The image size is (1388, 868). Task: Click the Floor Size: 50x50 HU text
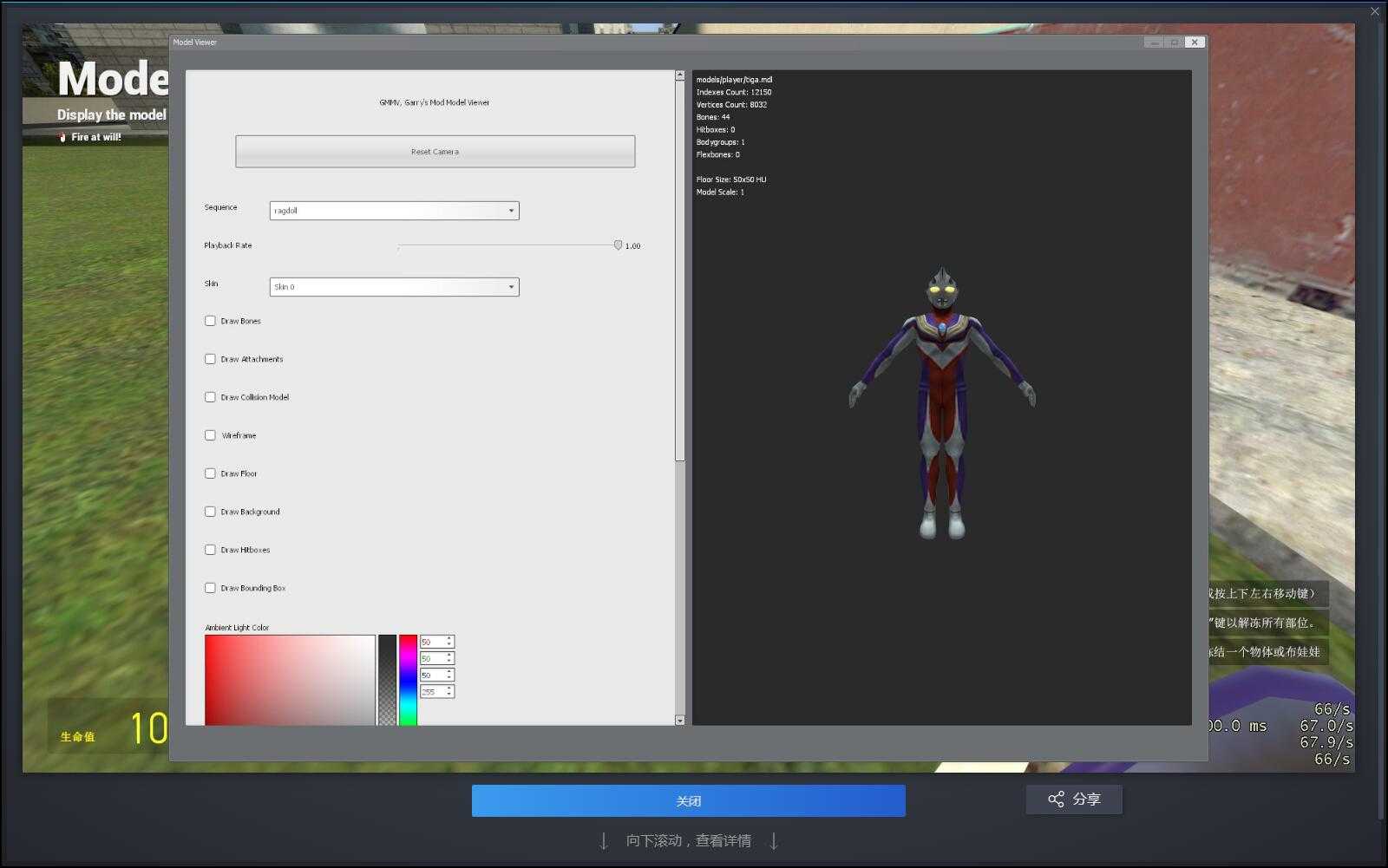pos(731,179)
